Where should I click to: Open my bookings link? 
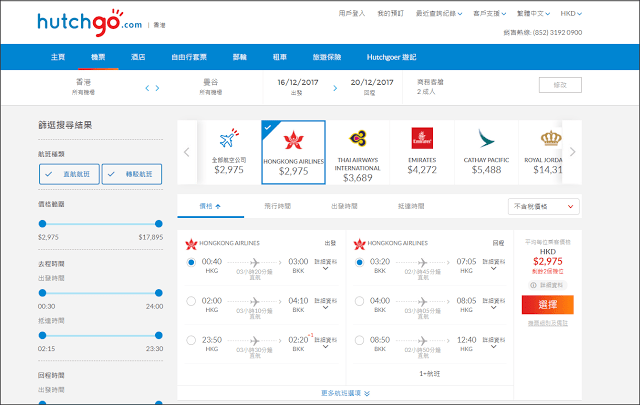pyautogui.click(x=390, y=13)
